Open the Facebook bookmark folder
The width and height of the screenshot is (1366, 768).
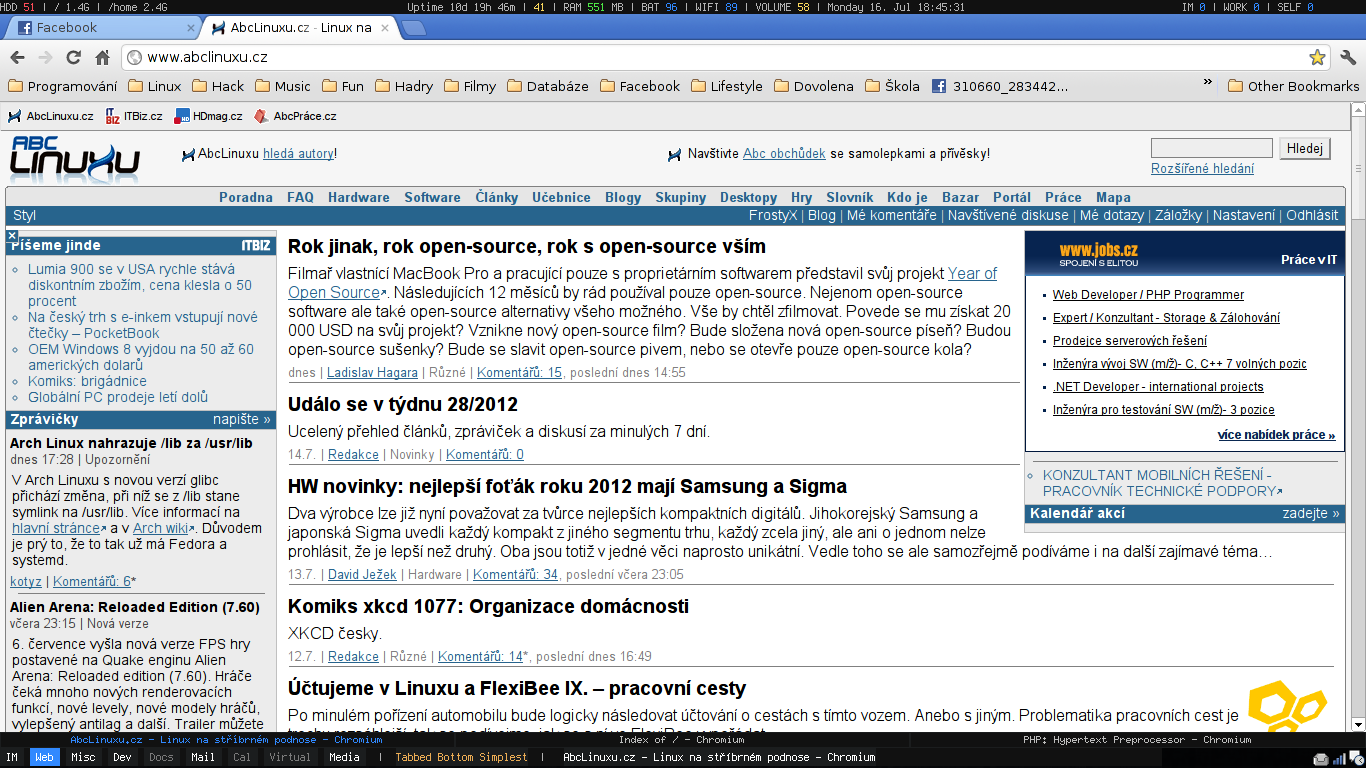tap(640, 86)
